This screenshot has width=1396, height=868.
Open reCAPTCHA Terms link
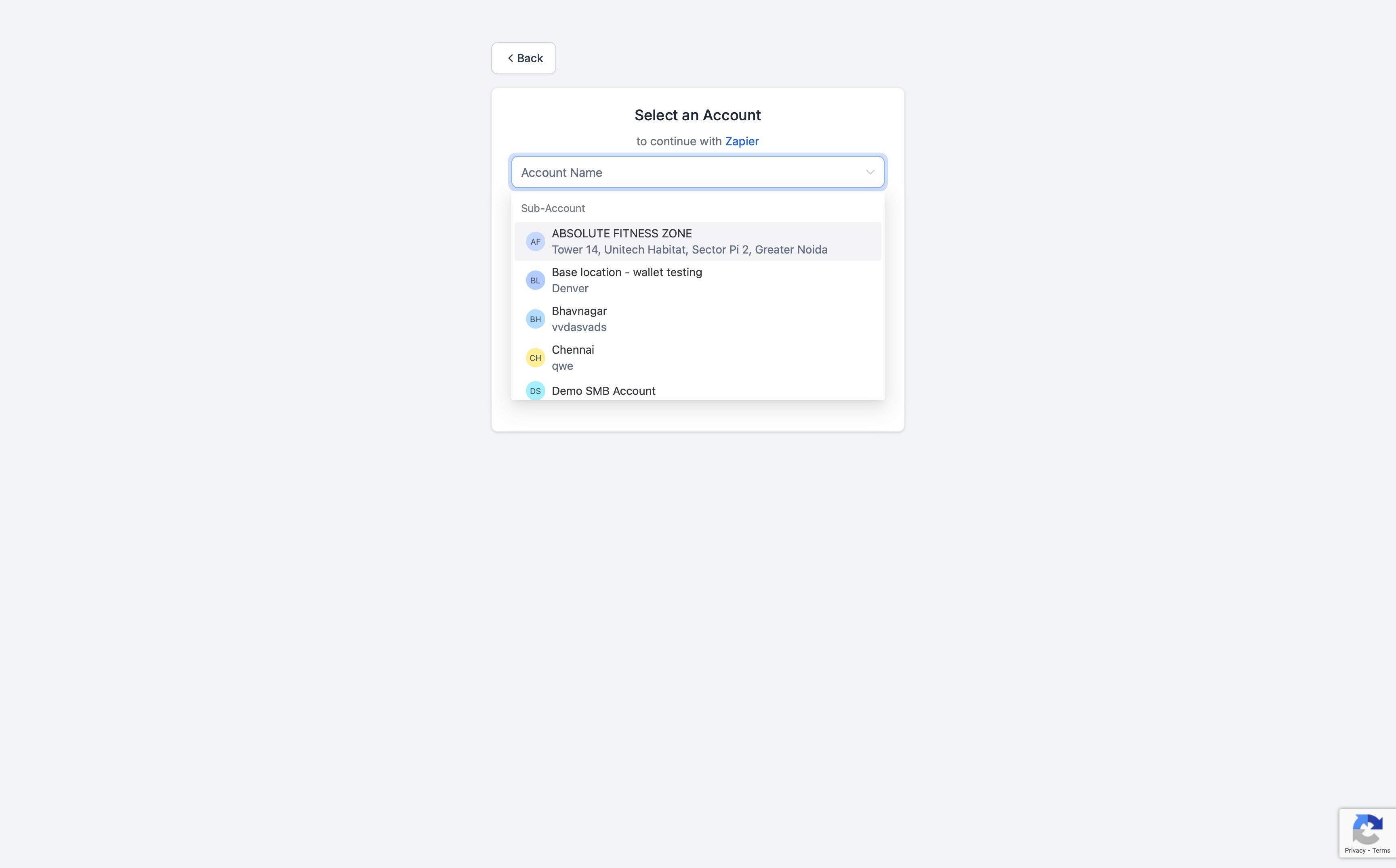[1381, 851]
